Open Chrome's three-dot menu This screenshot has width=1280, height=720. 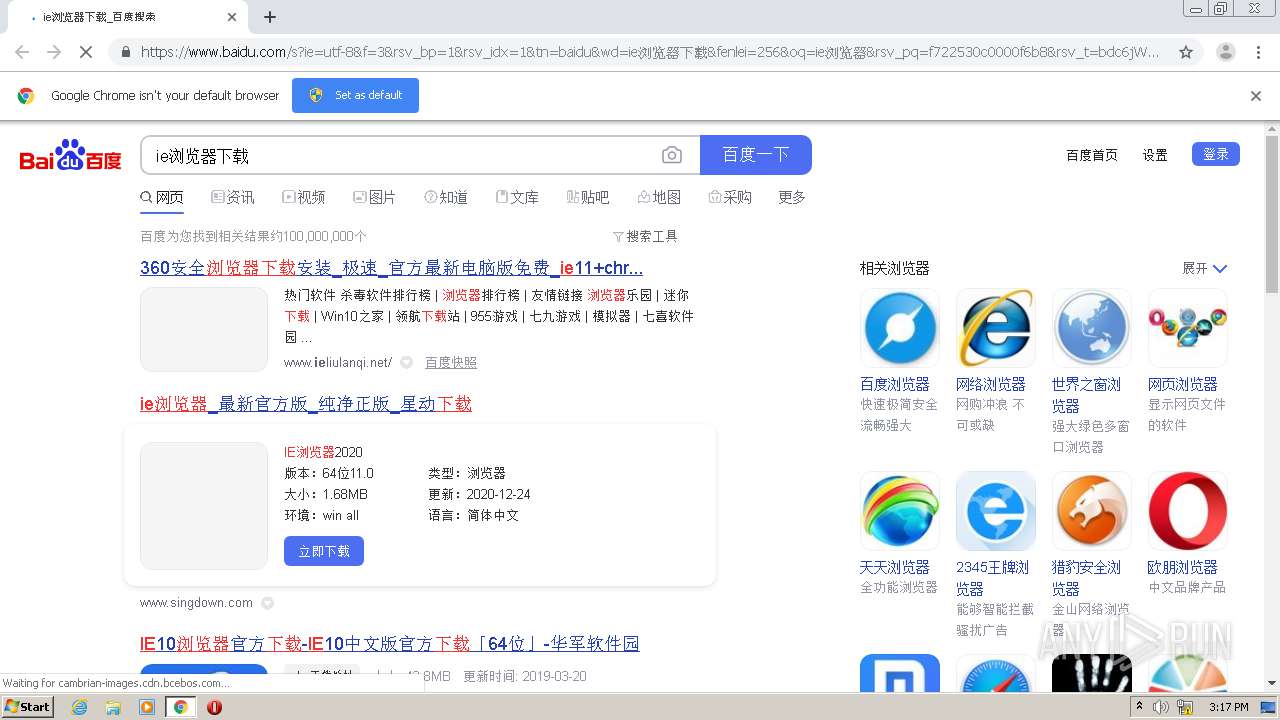(1259, 52)
